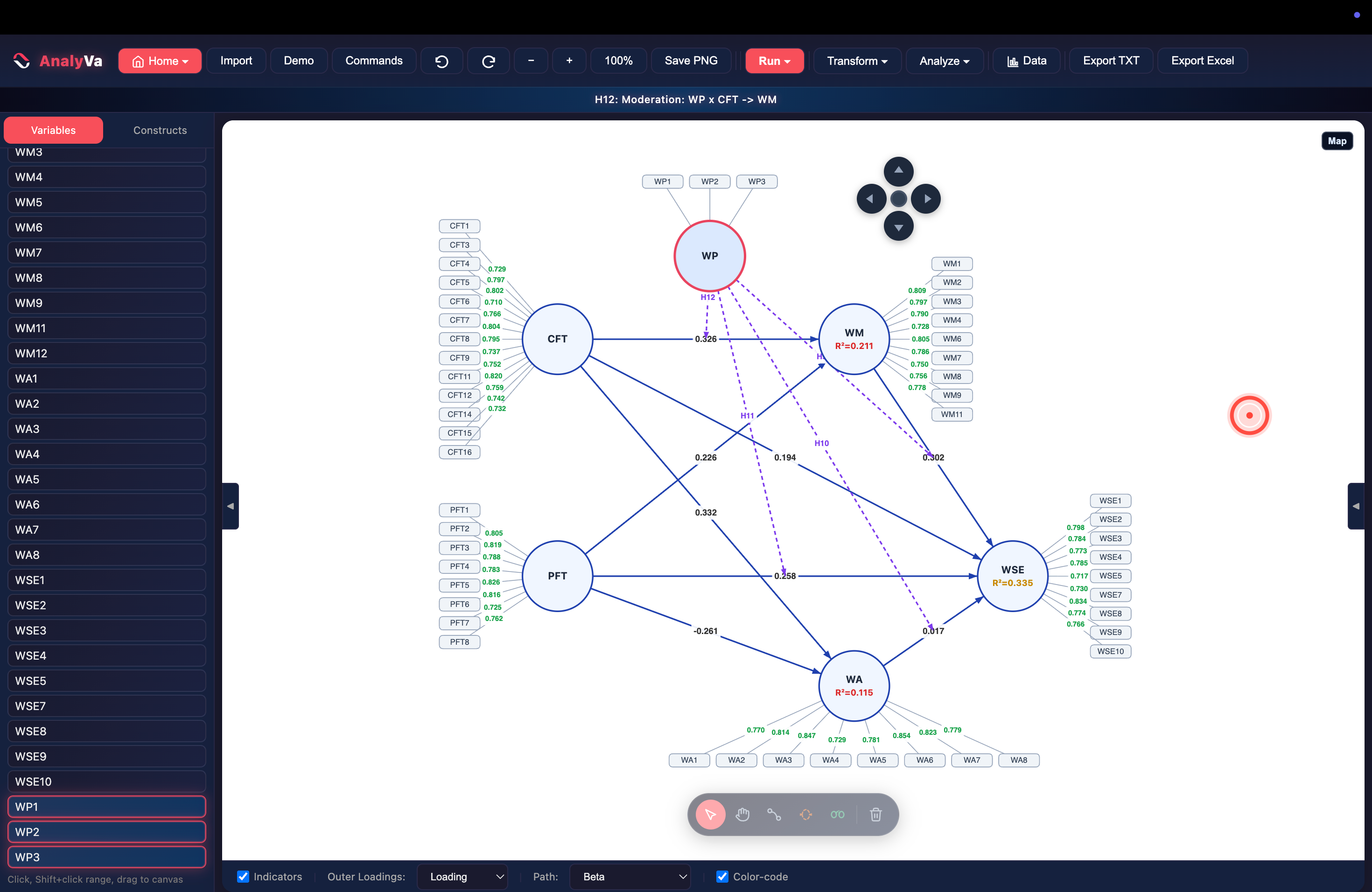
Task: Select WSE10 in the variables list
Action: [107, 782]
